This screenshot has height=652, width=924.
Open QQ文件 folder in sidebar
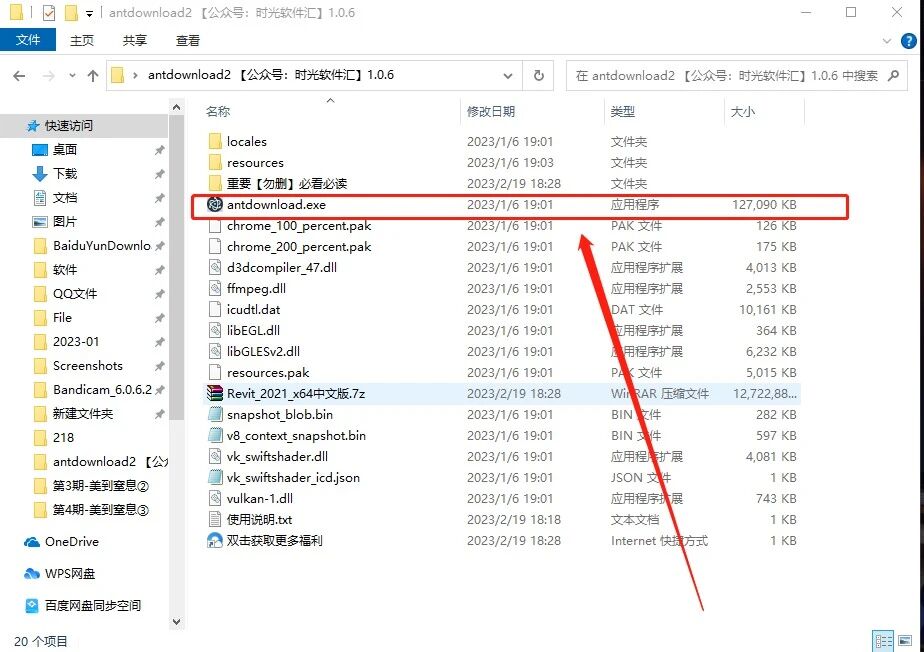pyautogui.click(x=75, y=294)
